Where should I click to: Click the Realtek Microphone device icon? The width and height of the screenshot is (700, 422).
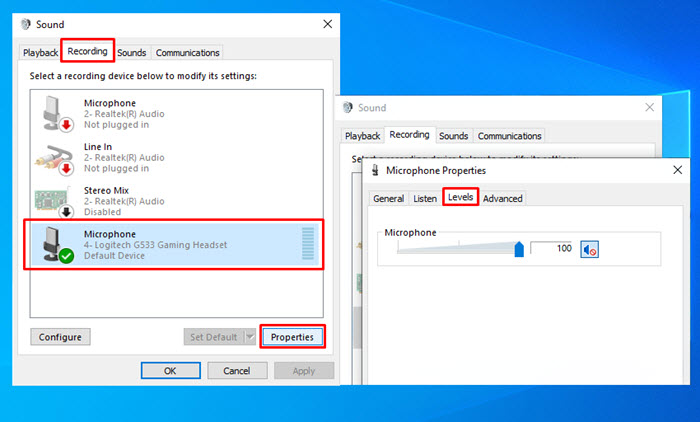pyautogui.click(x=57, y=113)
